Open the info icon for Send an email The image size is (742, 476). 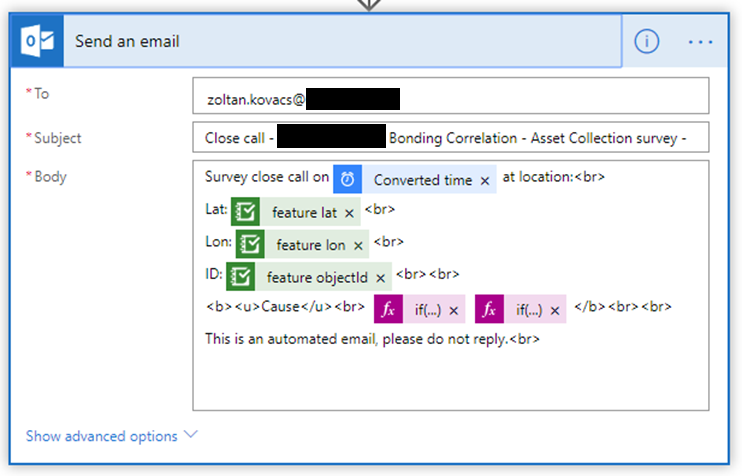pos(646,41)
